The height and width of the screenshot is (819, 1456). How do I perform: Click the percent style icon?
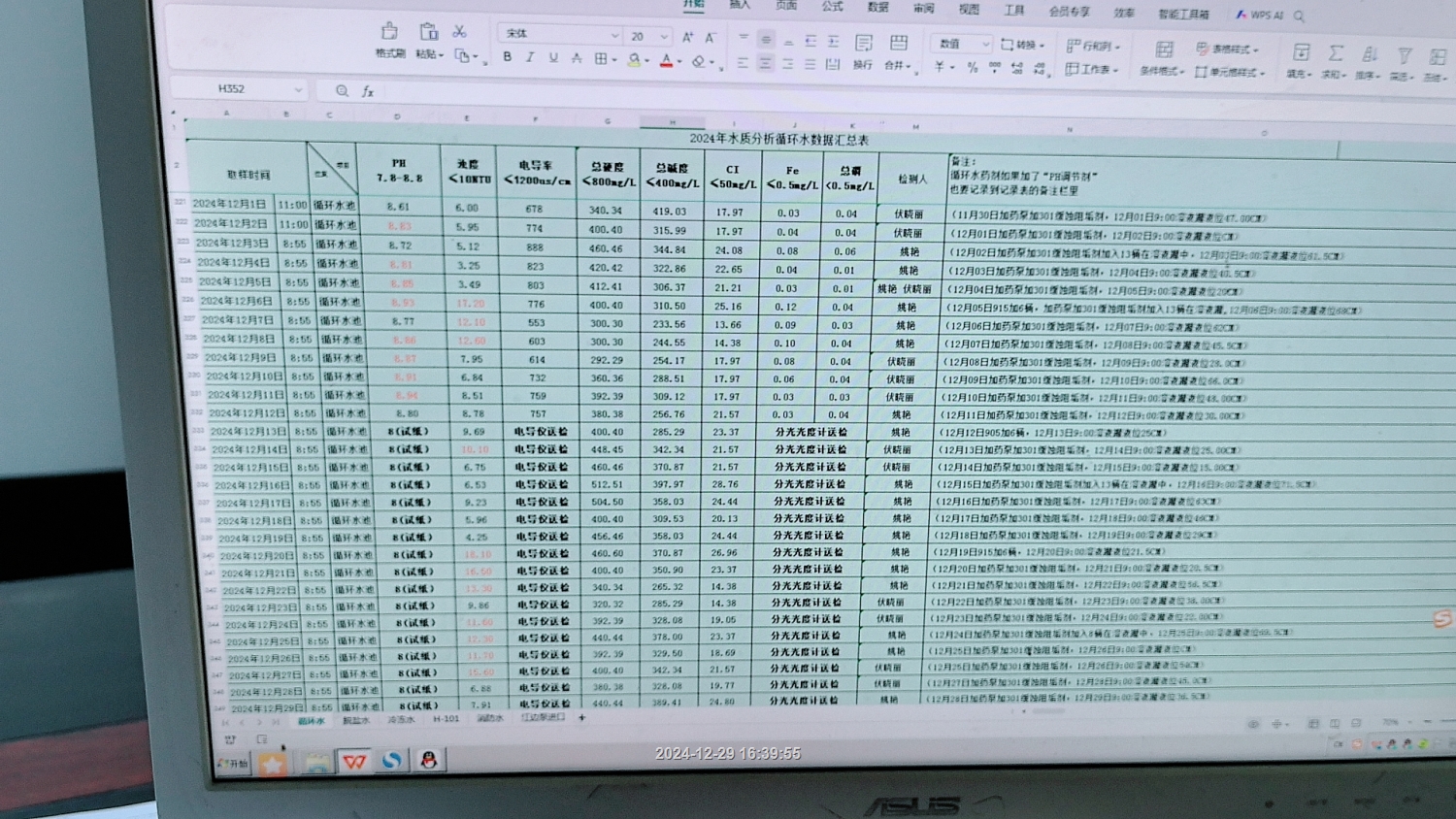pos(973,68)
